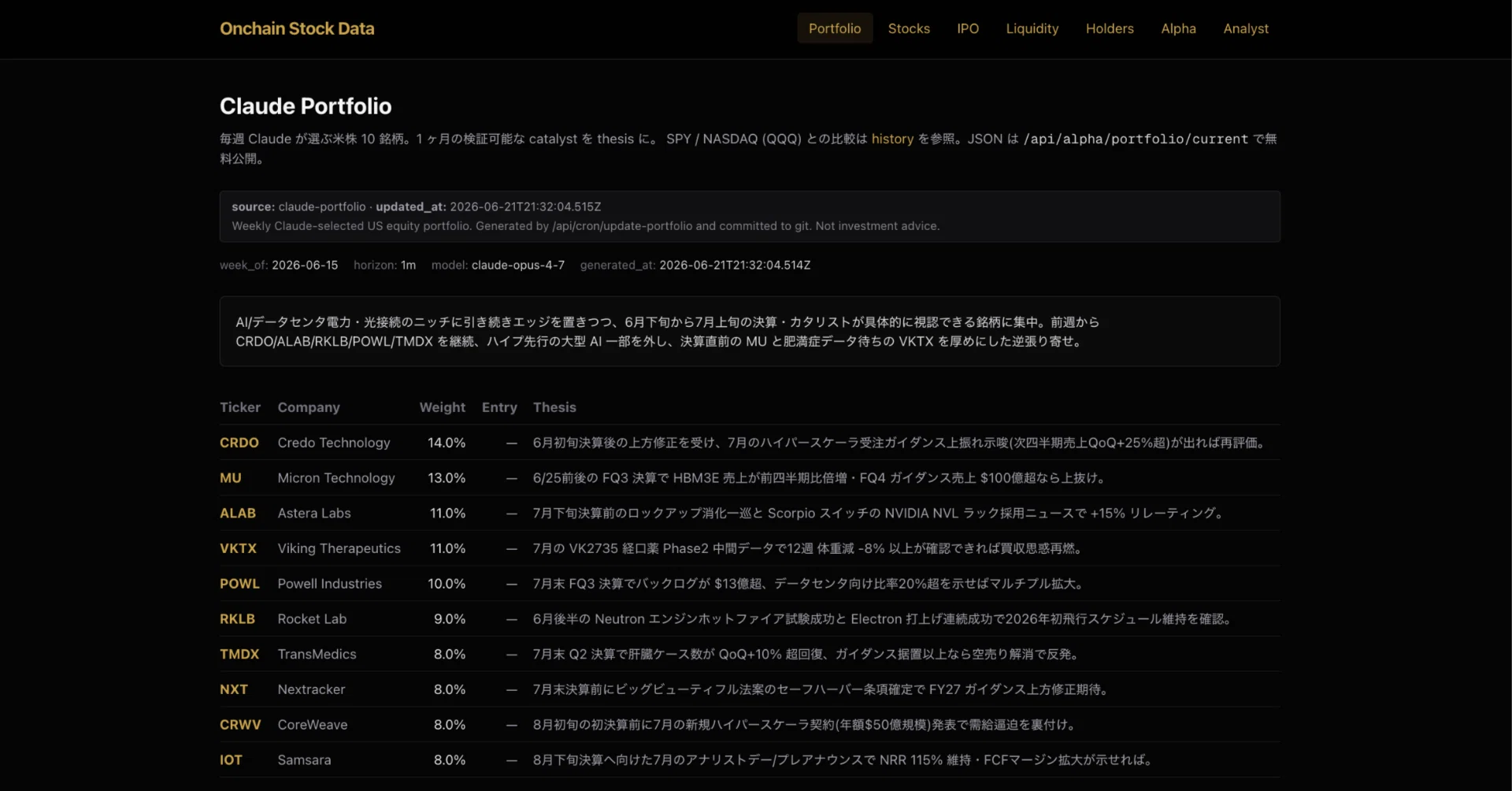The width and height of the screenshot is (1512, 791).
Task: Click the 11.0% weight for ALAB
Action: point(447,513)
